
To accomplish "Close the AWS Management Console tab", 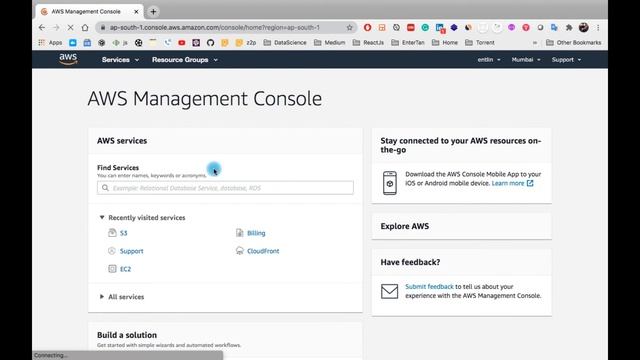I will tap(137, 11).
